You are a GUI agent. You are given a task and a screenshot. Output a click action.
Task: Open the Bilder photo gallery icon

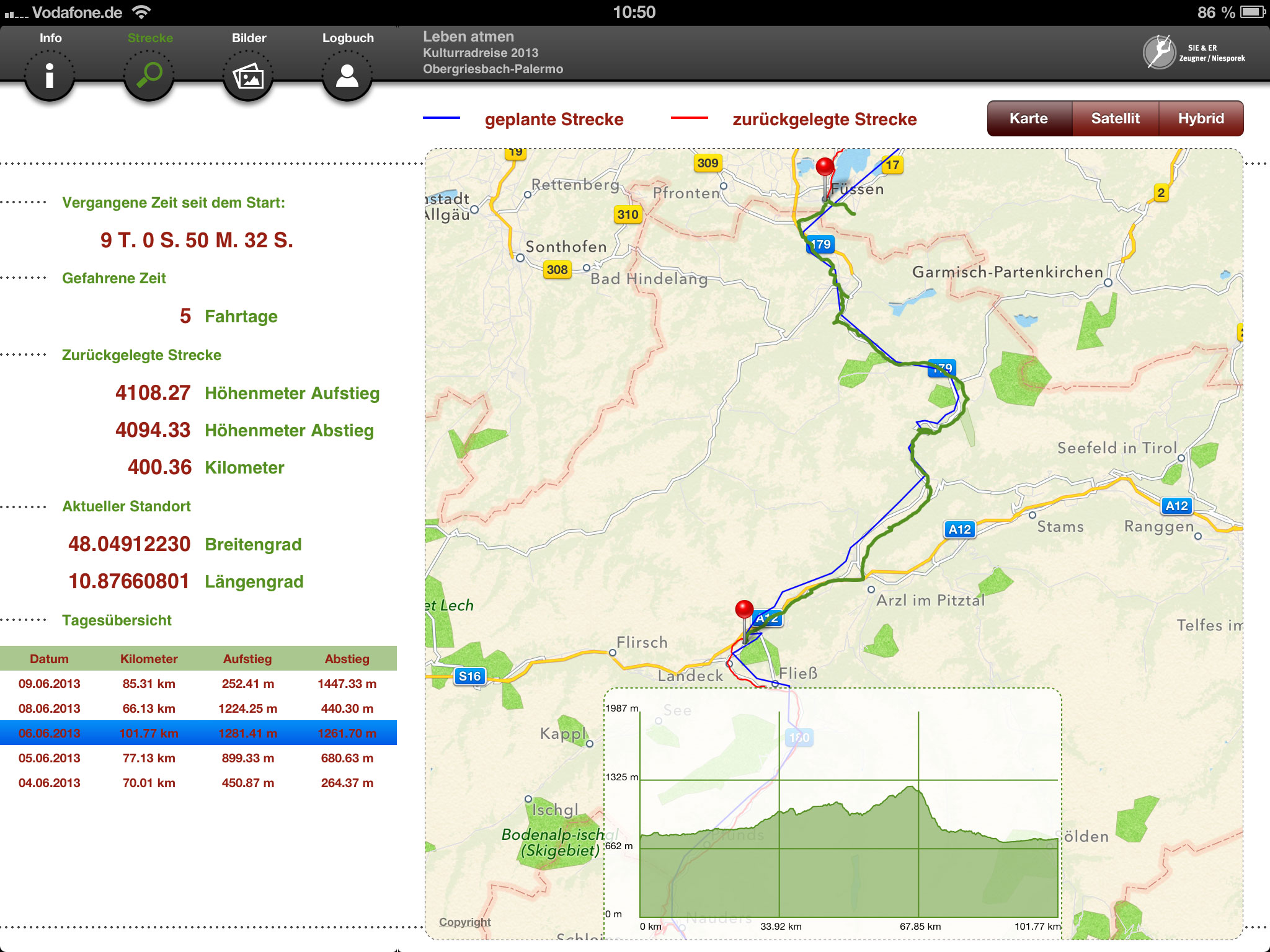click(248, 77)
